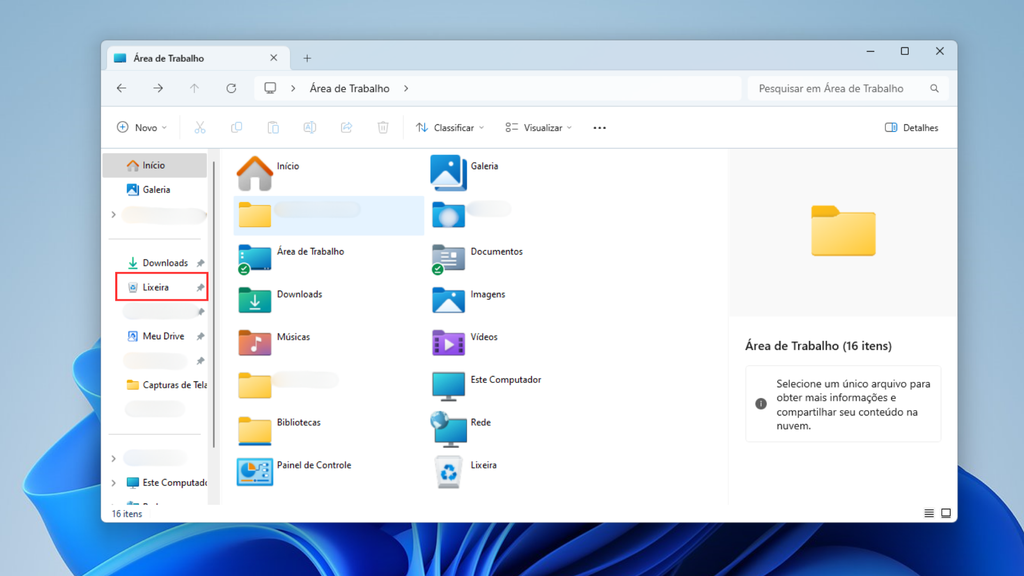Screen dimensions: 1024x576
Task: Add a new tab with plus button
Action: tap(307, 58)
